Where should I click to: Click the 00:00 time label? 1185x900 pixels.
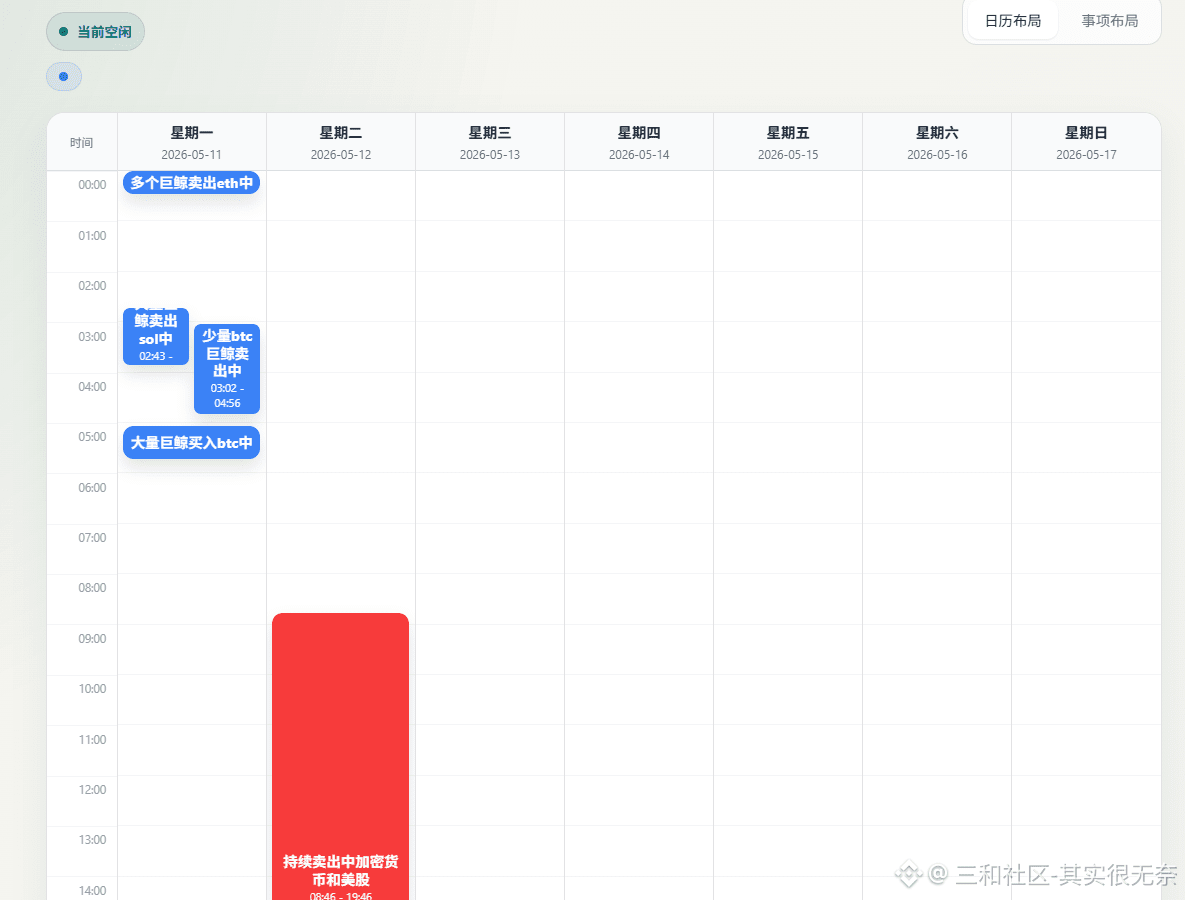92,184
